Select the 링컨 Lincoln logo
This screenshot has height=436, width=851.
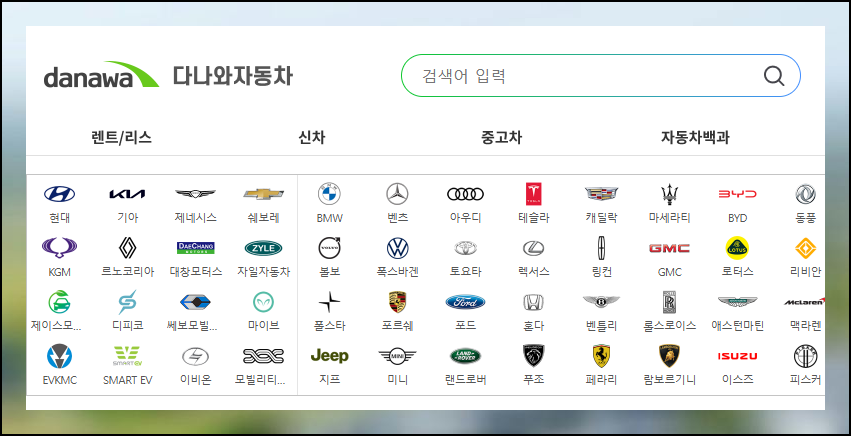601,248
